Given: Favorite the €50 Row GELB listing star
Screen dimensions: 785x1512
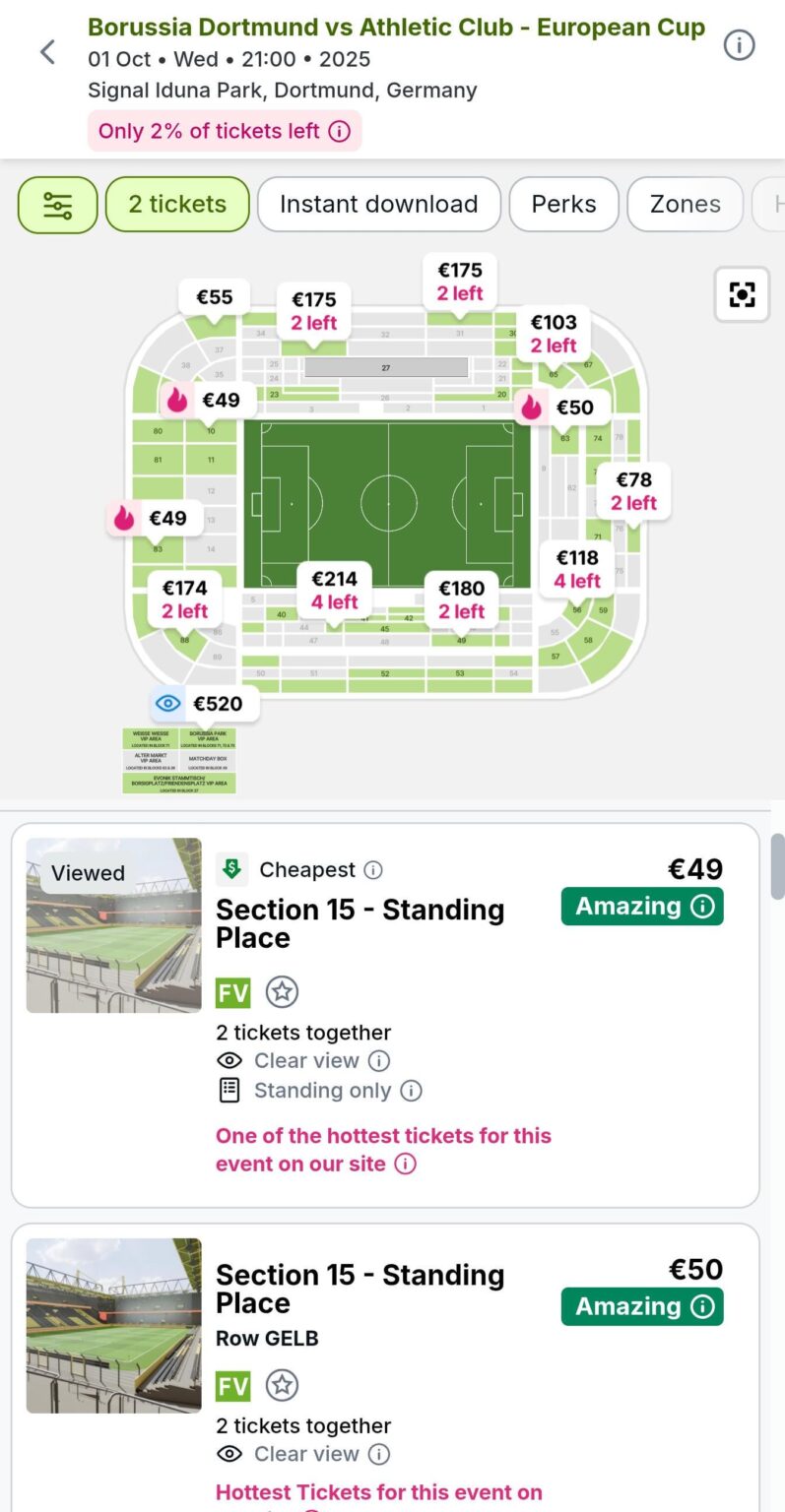Looking at the screenshot, I should pyautogui.click(x=283, y=1386).
